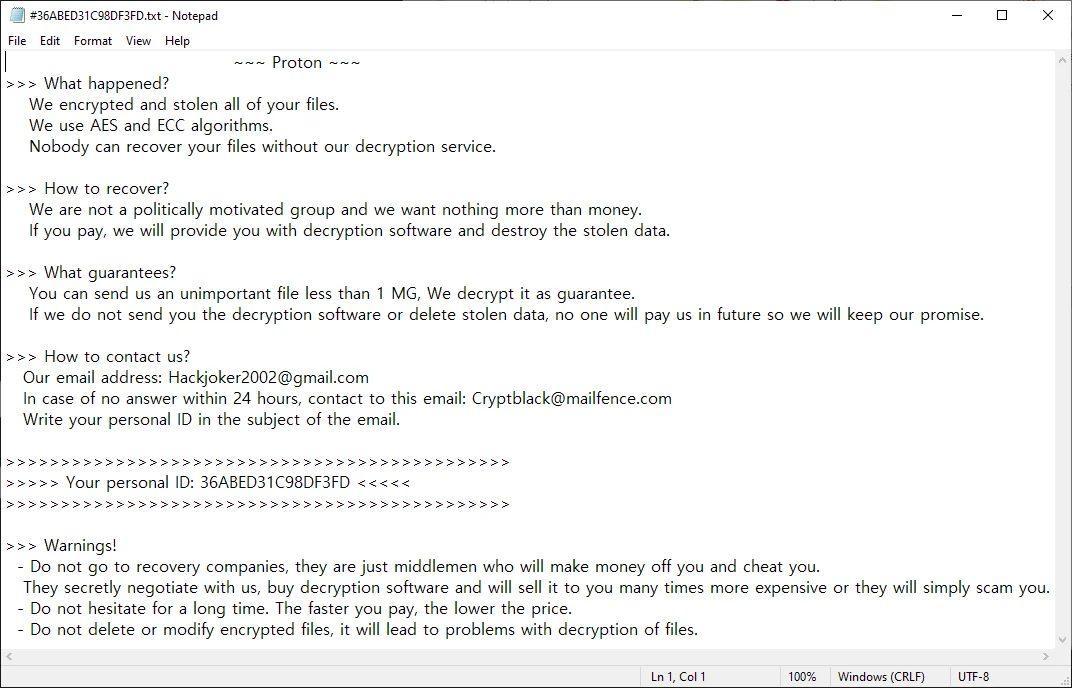The height and width of the screenshot is (688, 1072).
Task: Open the View menu
Action: [138, 41]
